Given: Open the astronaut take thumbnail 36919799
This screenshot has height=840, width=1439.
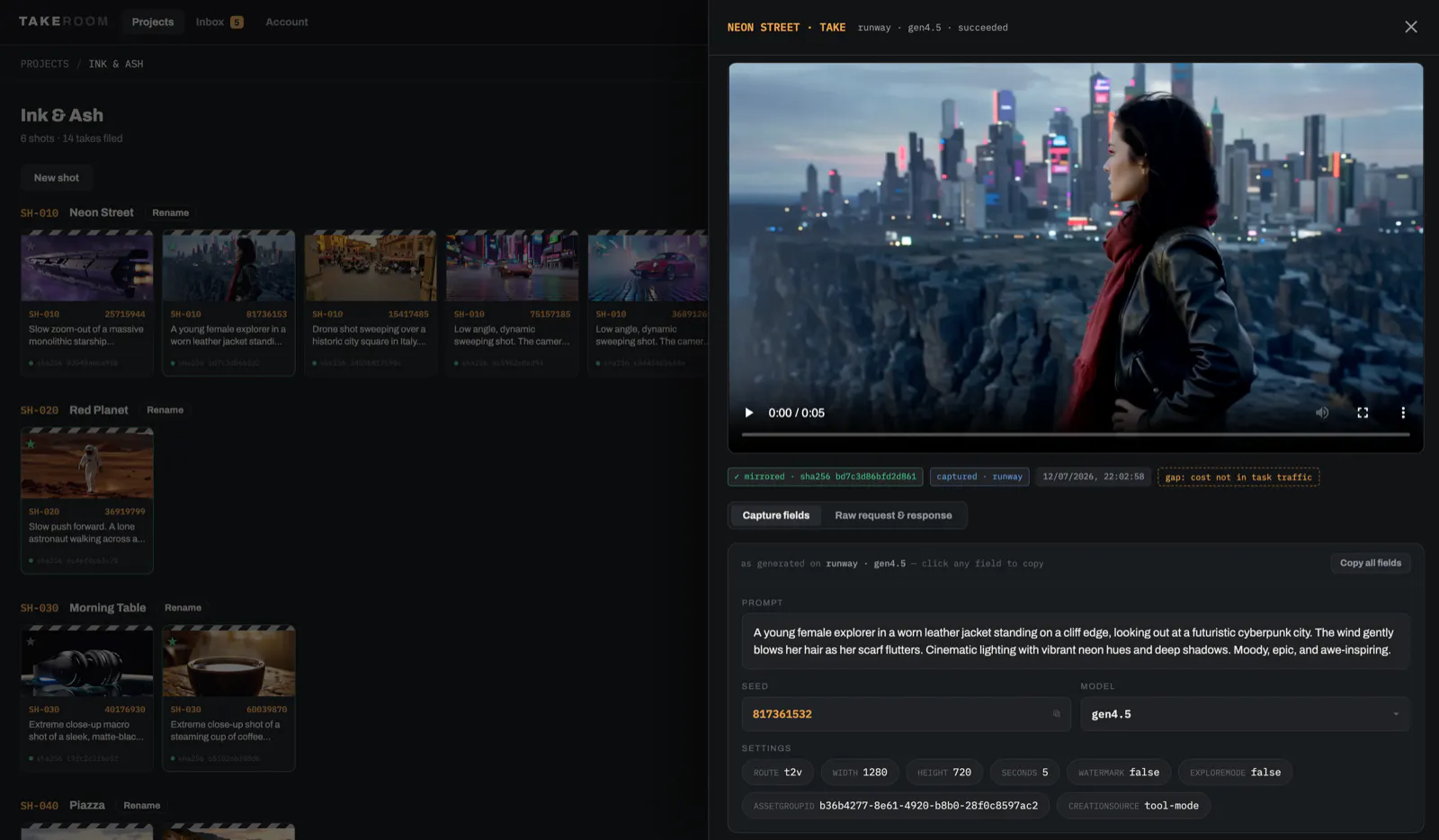Looking at the screenshot, I should coord(87,464).
